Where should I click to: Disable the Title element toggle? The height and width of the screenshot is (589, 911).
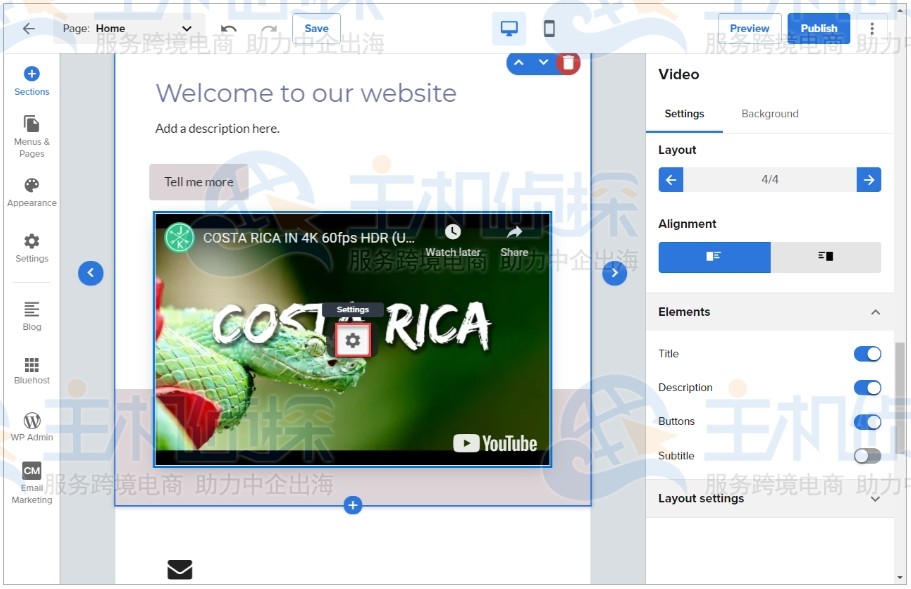pos(867,354)
